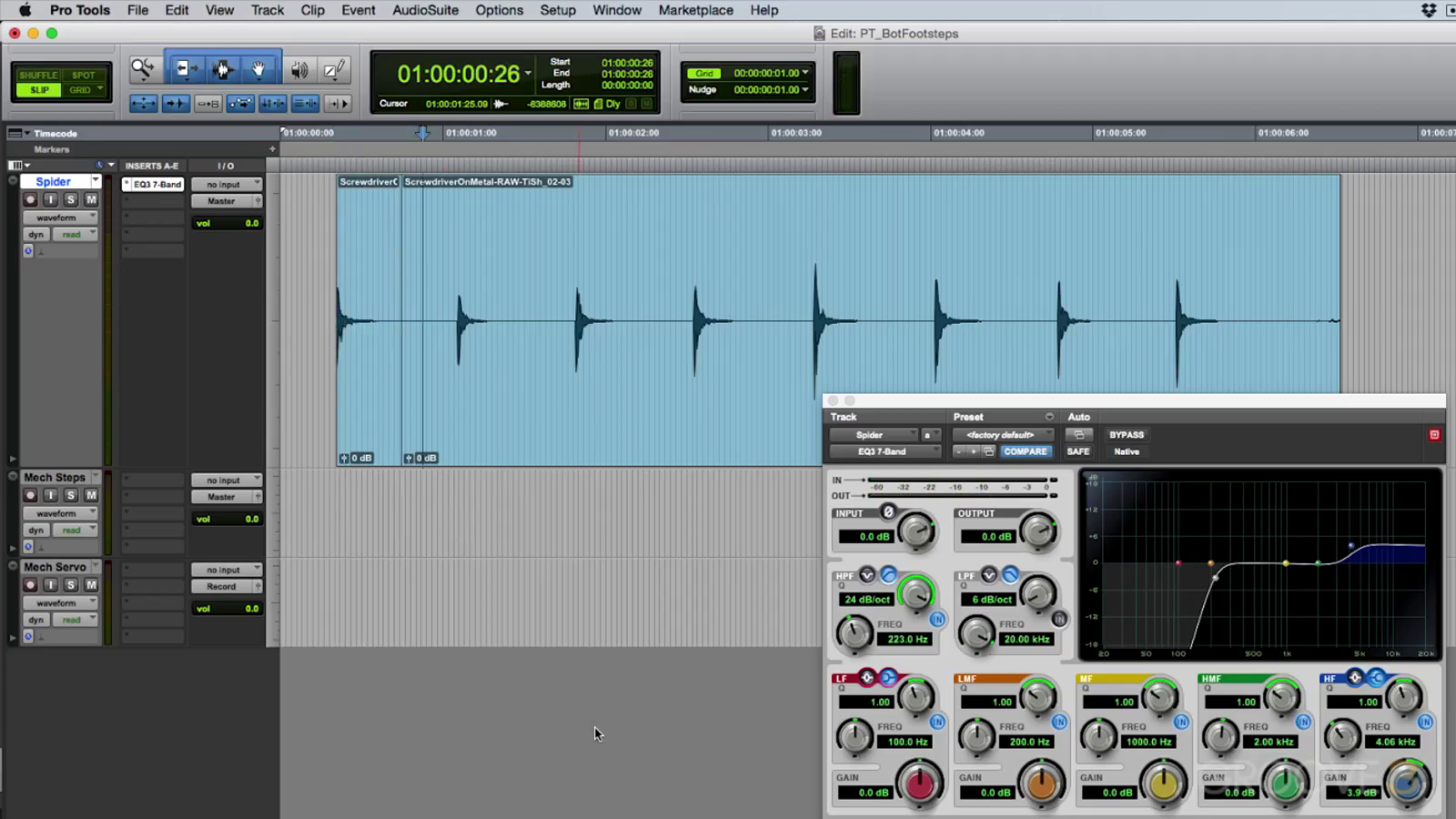1456x819 pixels.
Task: Open Nudge value dropdown arrow
Action: 805,89
